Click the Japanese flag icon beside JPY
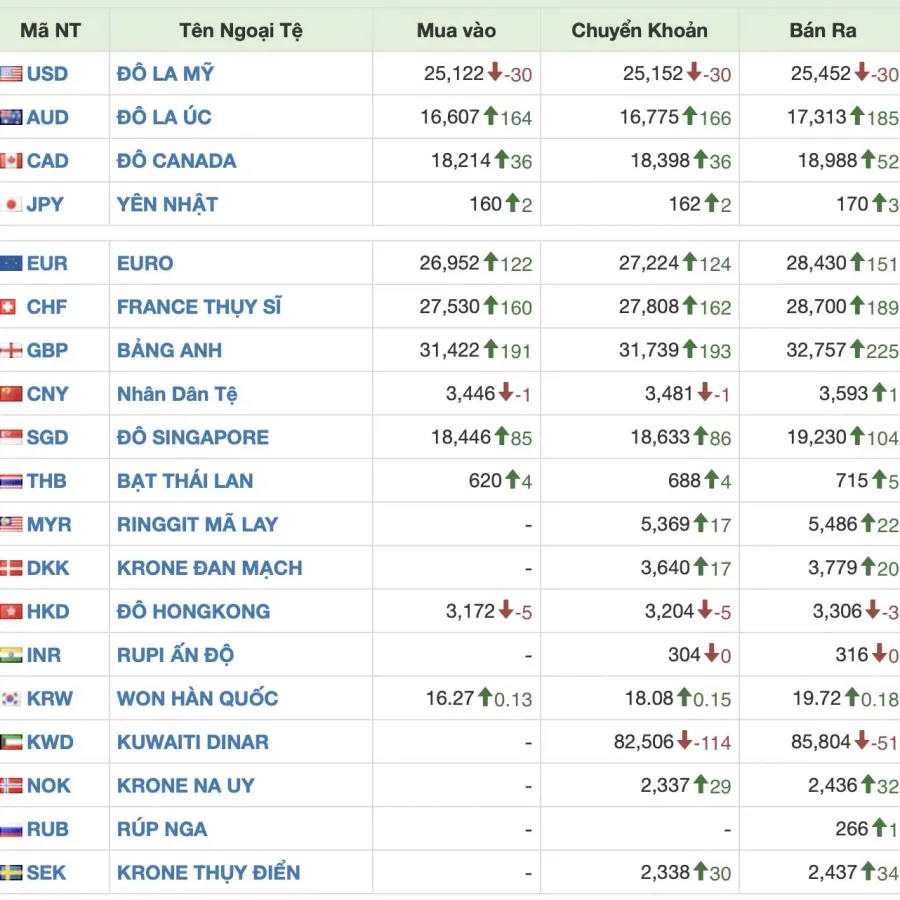The height and width of the screenshot is (900, 900). (x=11, y=204)
